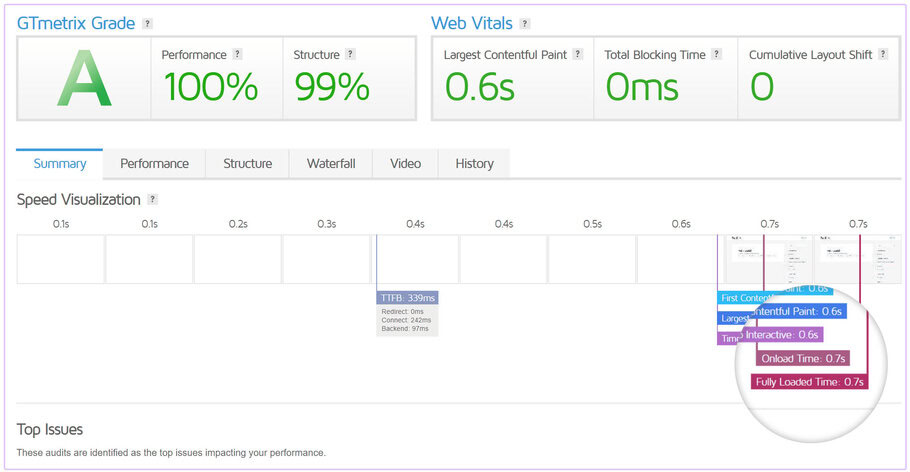Viewport: 910px width, 472px height.
Task: Click the last page-load screenshot thumbnail
Action: tap(857, 259)
